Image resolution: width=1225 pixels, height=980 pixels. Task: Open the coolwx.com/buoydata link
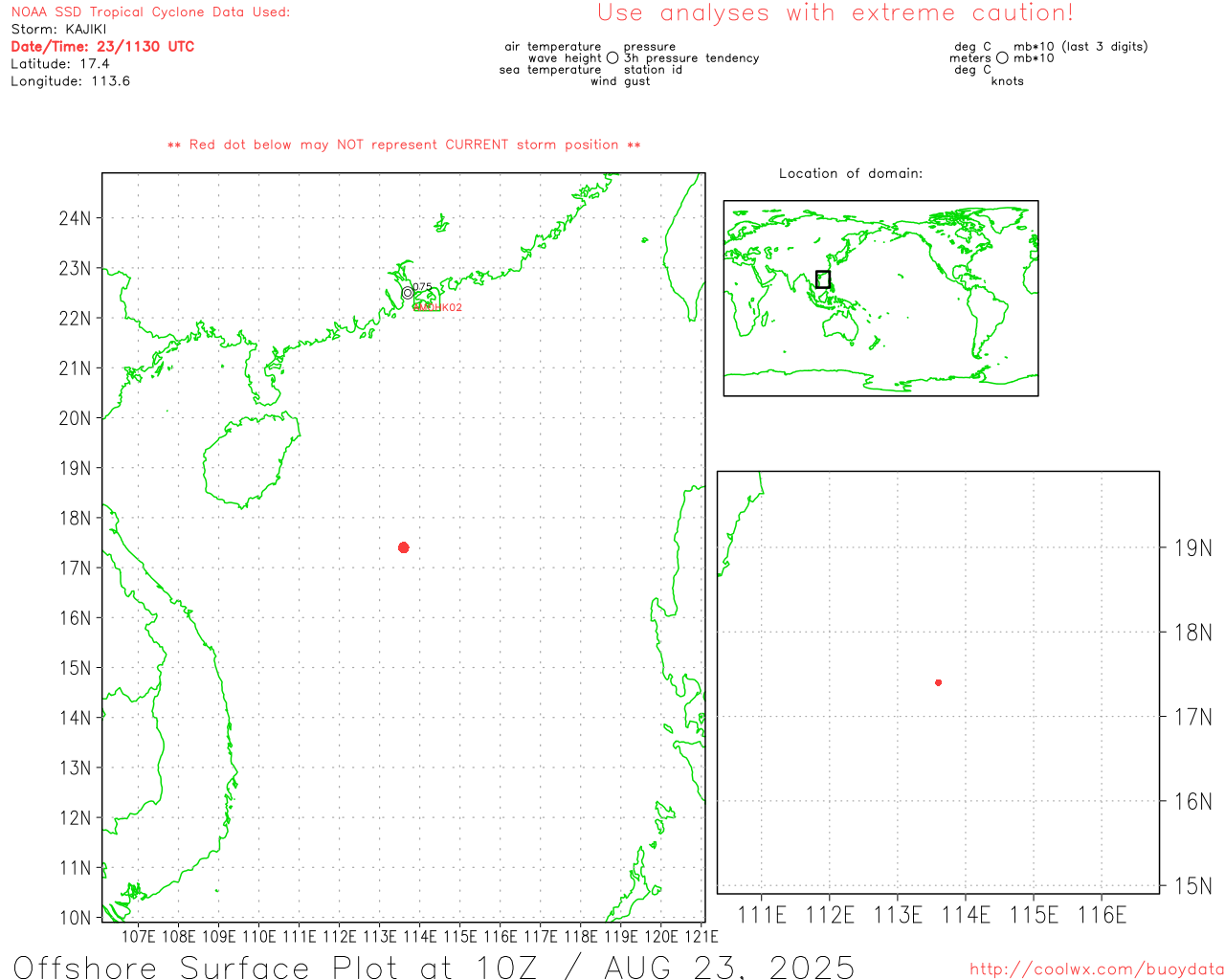1097,969
